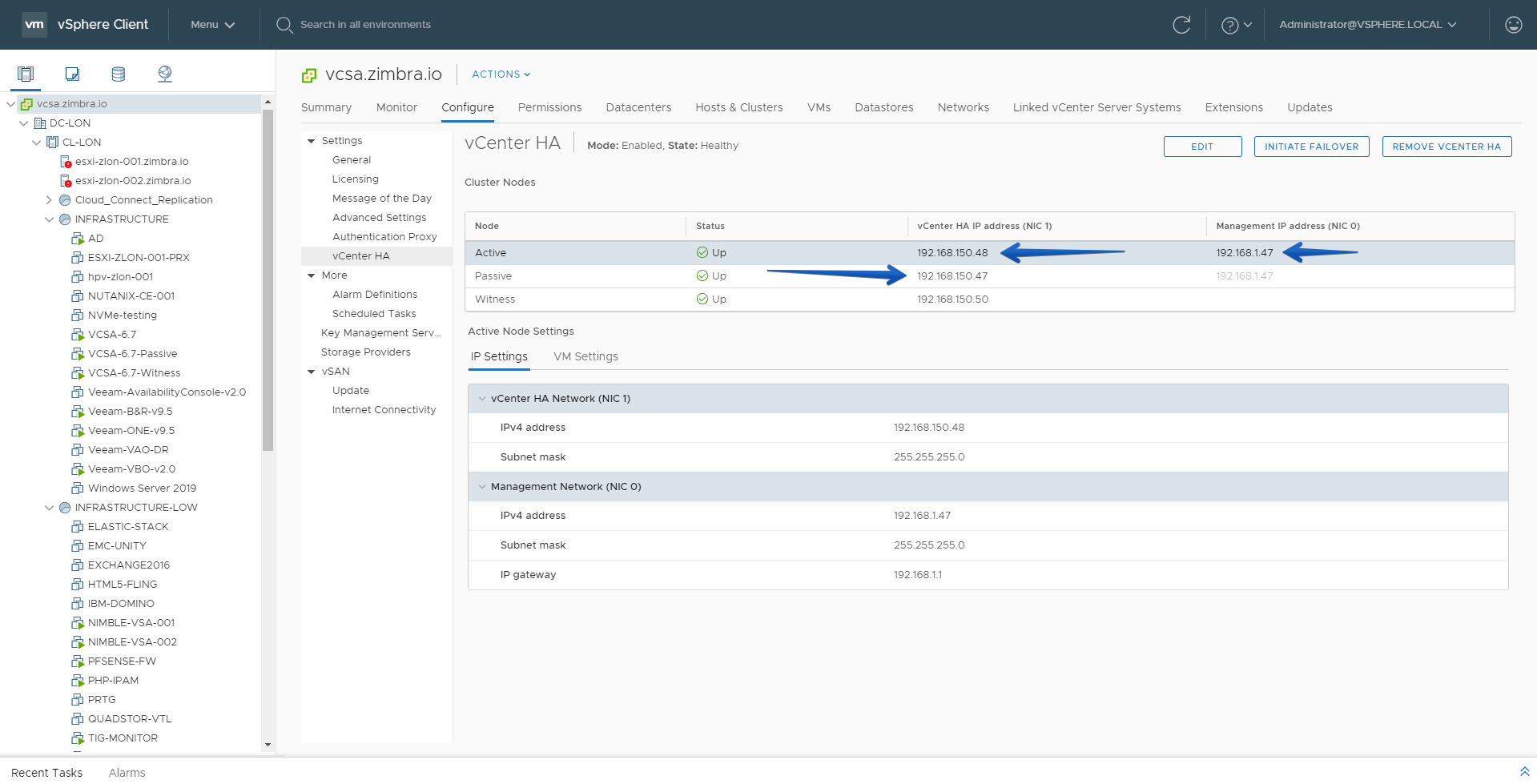Open the VM Settings tab
Screen dimensions: 1537x784
coord(585,356)
